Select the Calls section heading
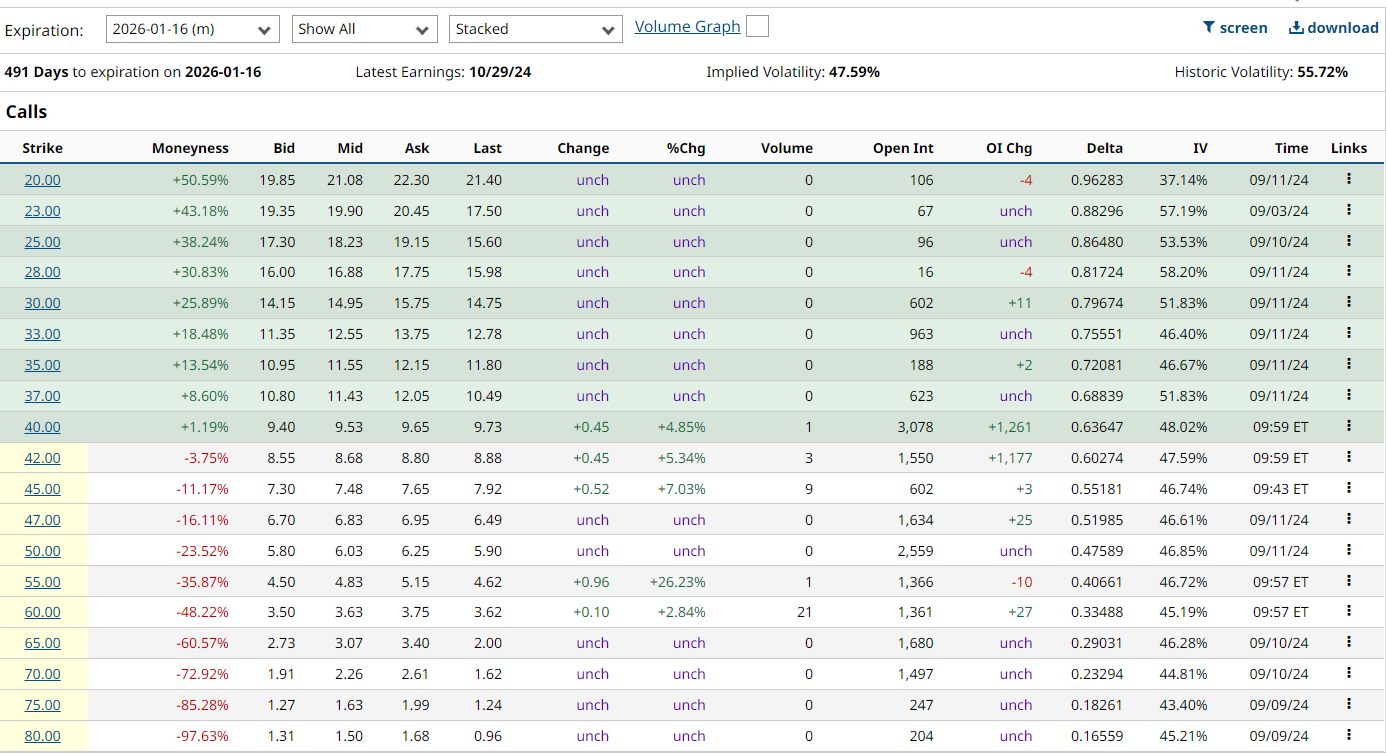 pos(26,112)
